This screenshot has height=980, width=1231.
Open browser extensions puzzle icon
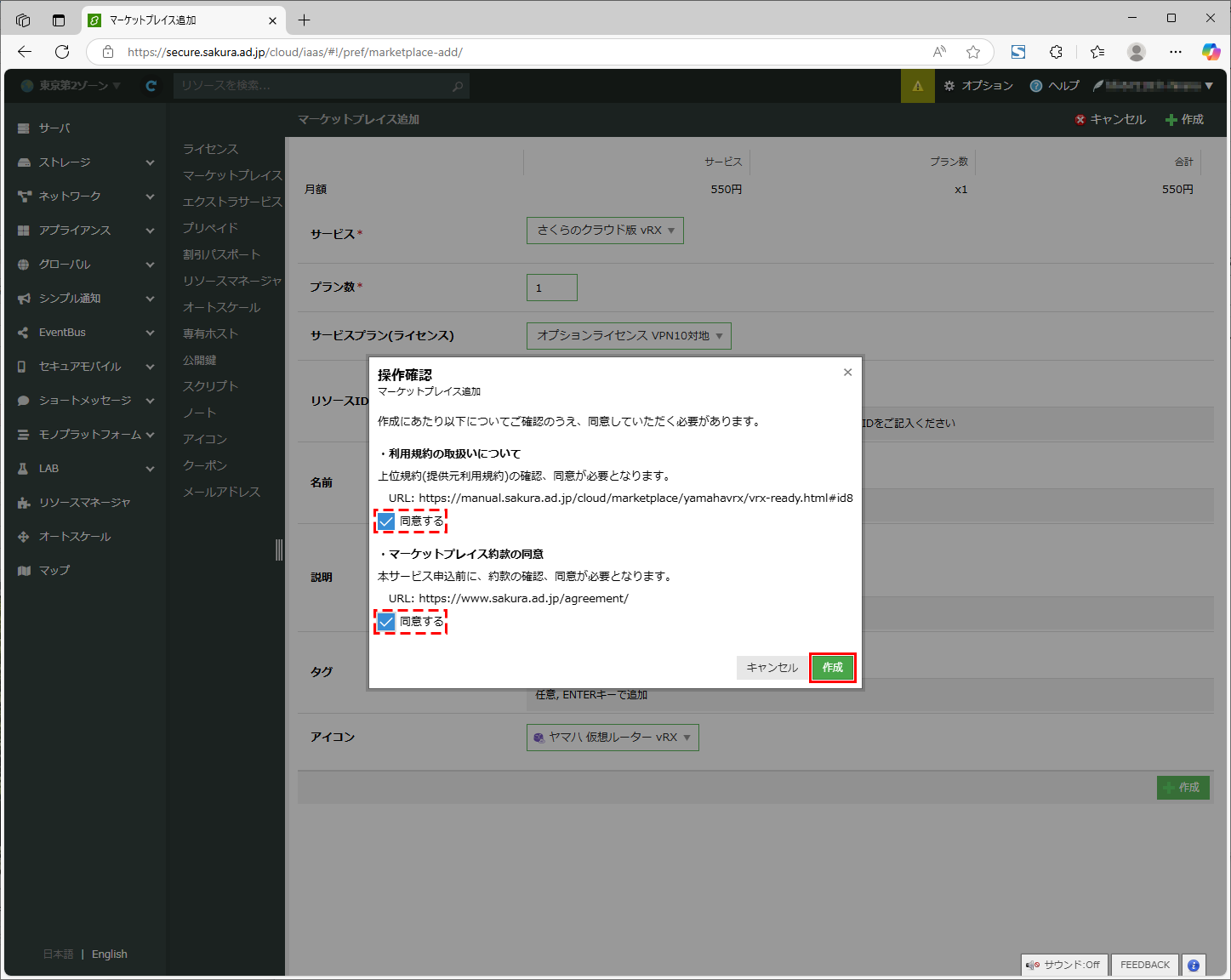click(1056, 52)
